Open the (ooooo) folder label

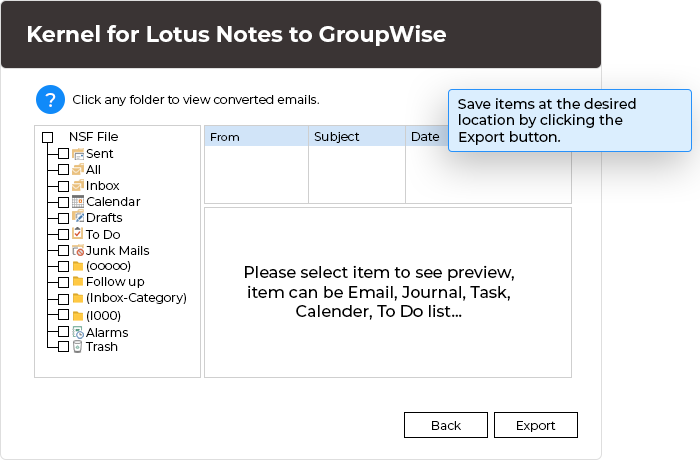108,266
